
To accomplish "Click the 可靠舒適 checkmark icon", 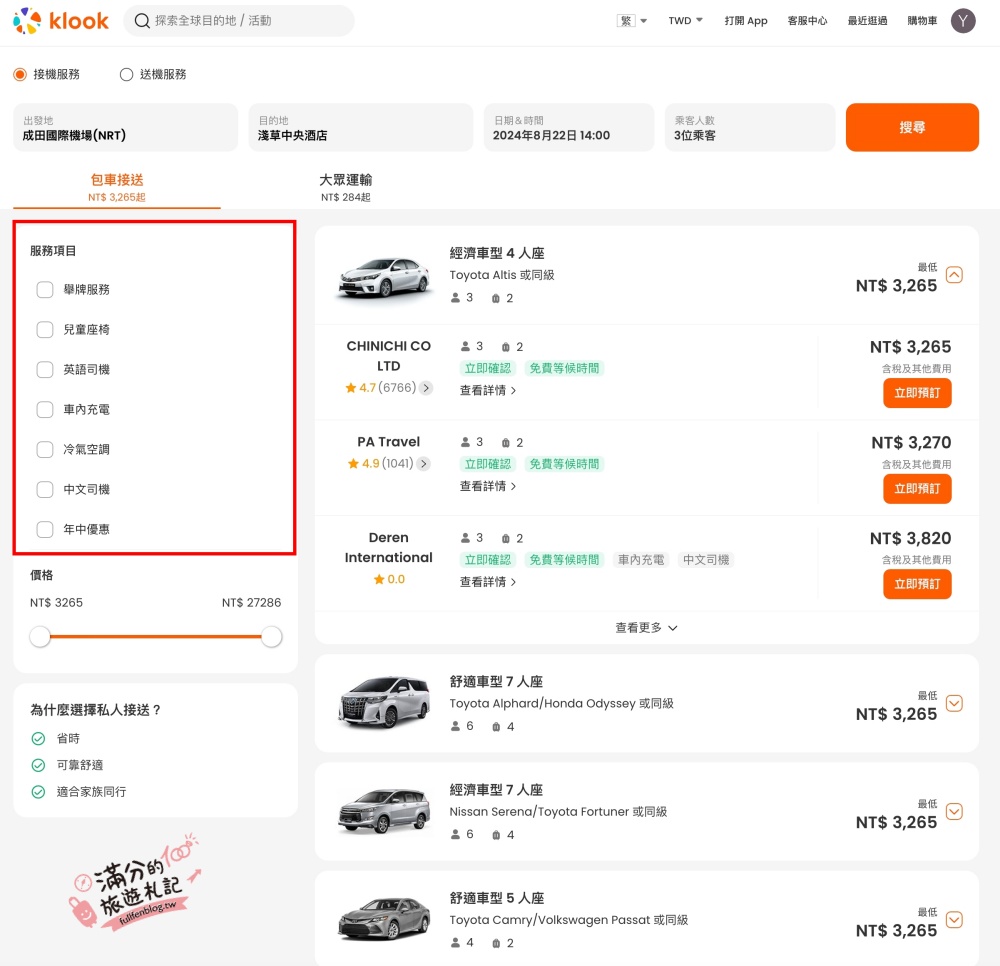I will click(x=38, y=765).
